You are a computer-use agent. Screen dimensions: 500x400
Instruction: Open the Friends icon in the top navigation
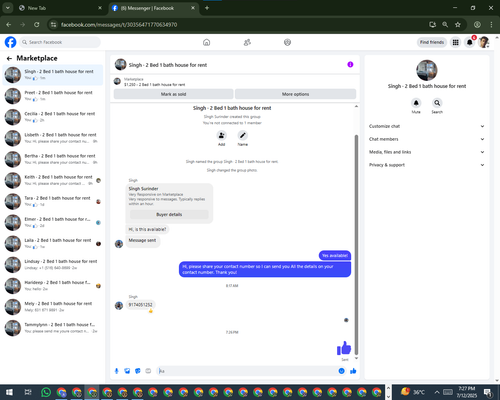(247, 42)
